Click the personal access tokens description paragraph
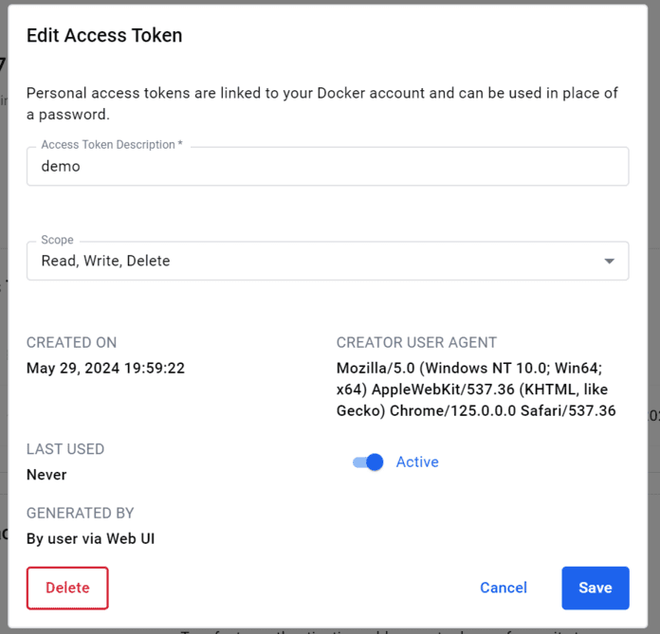The image size is (660, 634). (x=322, y=103)
